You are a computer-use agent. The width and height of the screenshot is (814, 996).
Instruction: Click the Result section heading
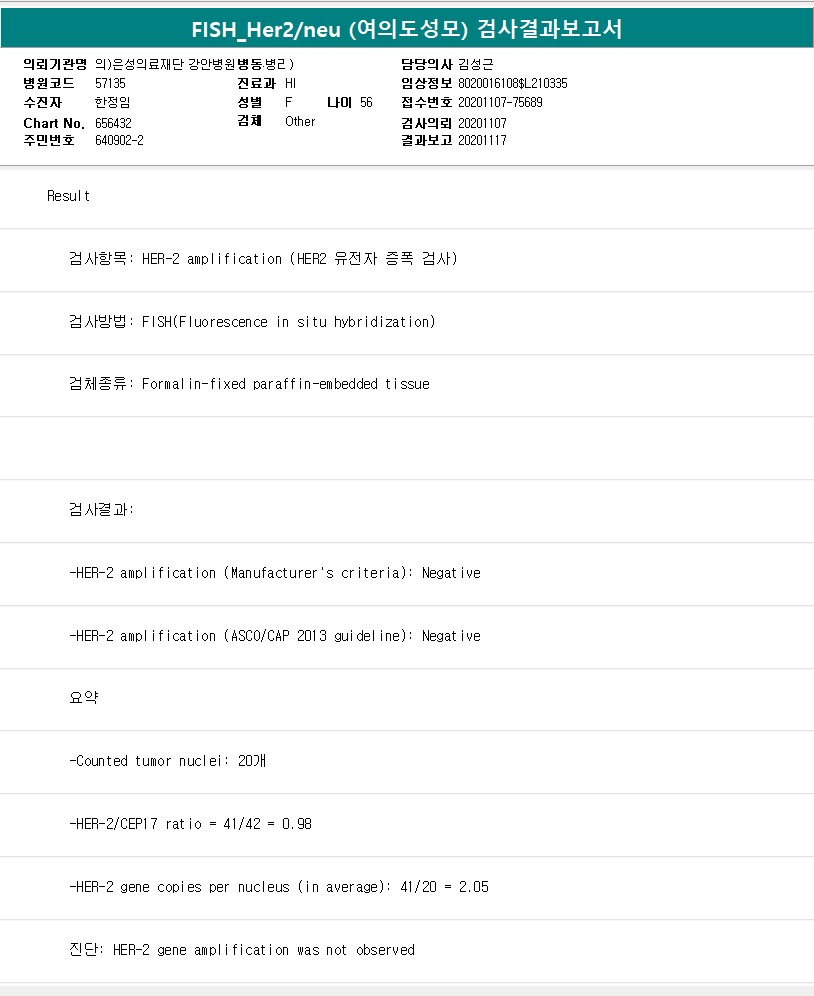[x=69, y=196]
